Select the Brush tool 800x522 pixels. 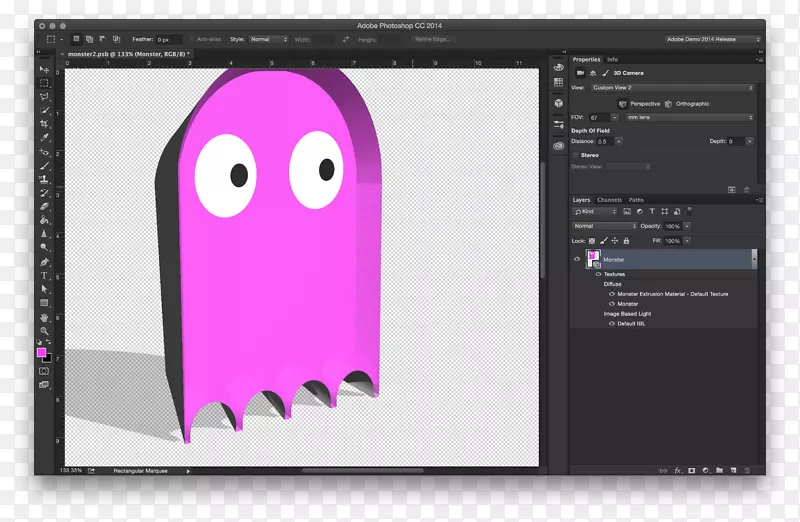pos(44,166)
